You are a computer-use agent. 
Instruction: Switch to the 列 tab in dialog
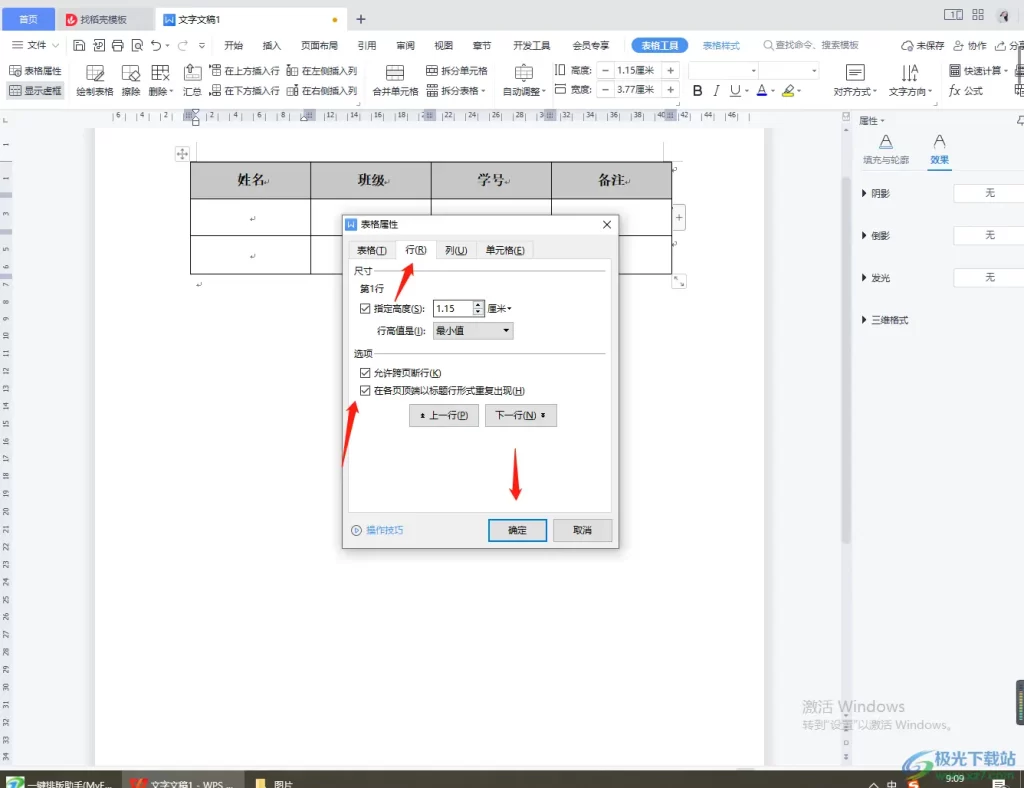pyautogui.click(x=456, y=250)
